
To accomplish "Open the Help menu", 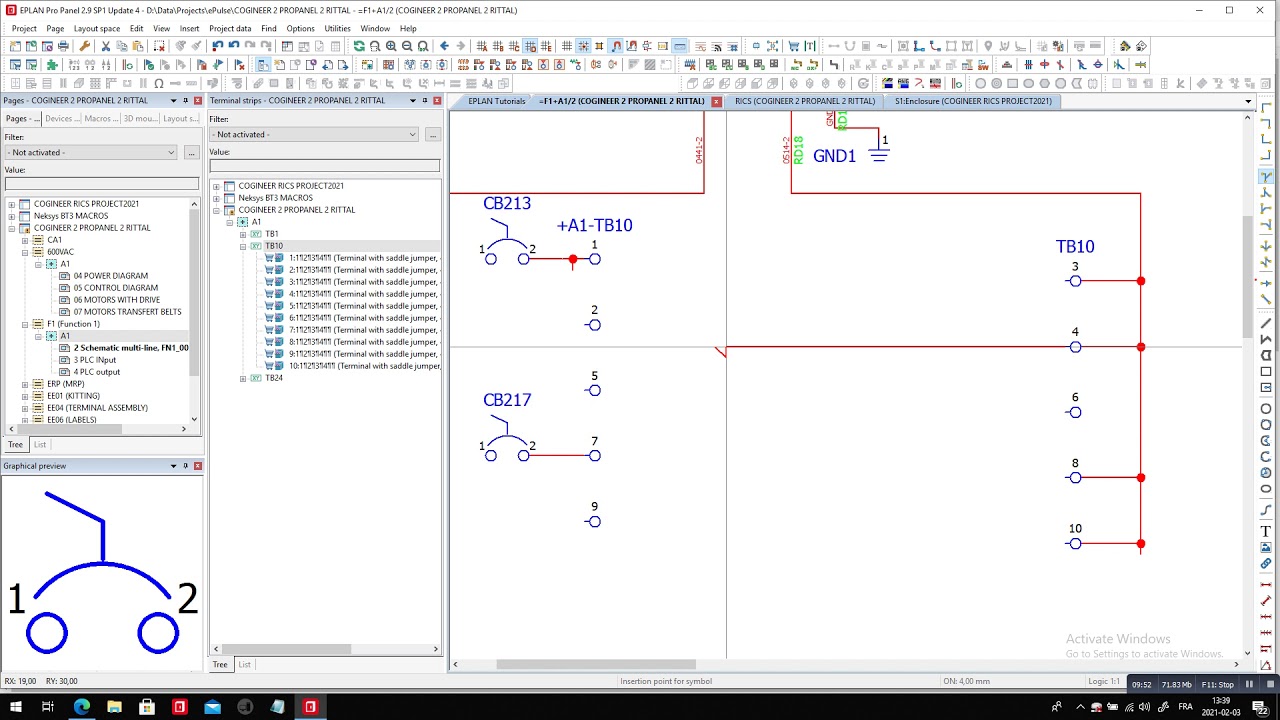I will coord(408,28).
